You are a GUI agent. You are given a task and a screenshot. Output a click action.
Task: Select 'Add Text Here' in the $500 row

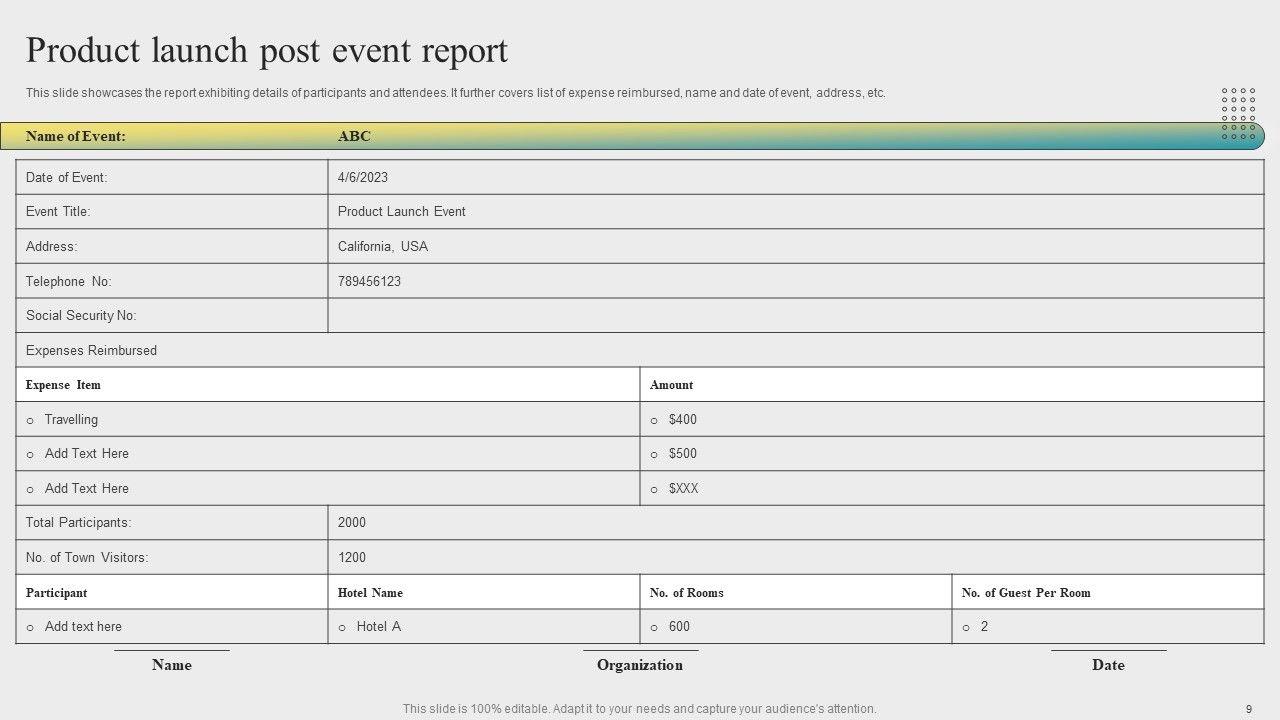point(87,453)
